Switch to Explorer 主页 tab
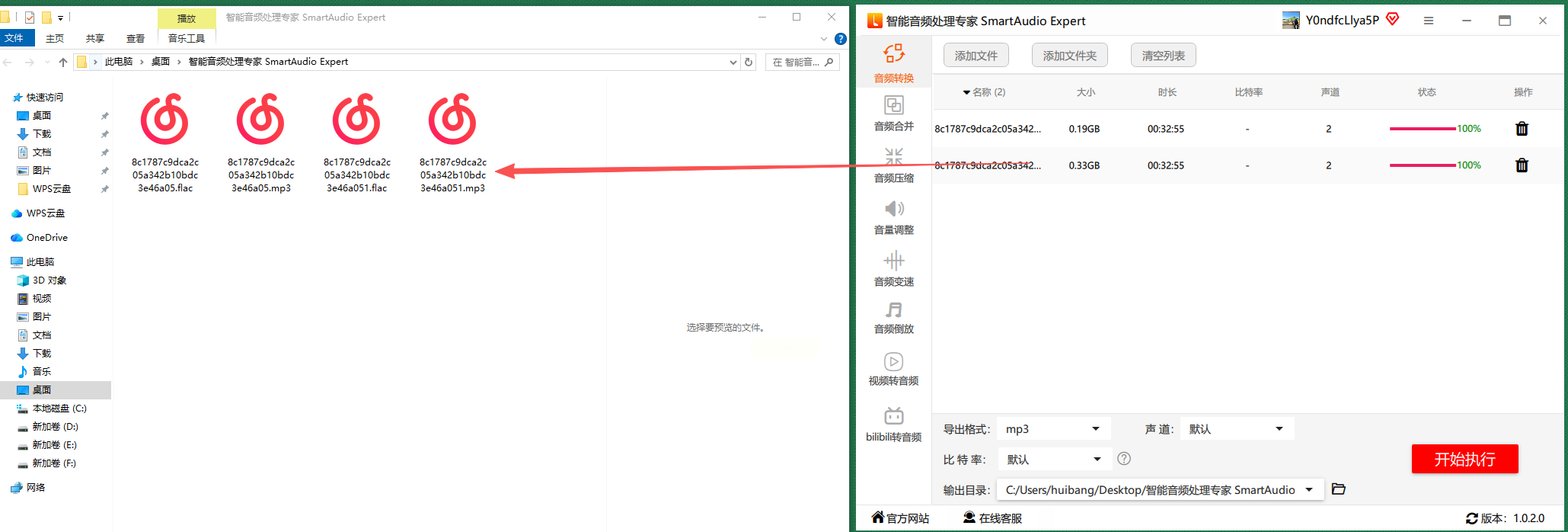This screenshot has width=1568, height=532. 55,38
